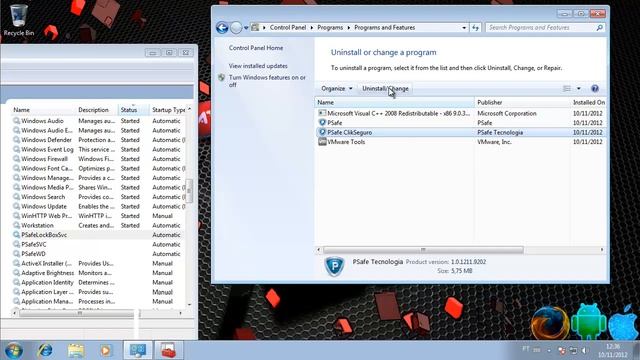Screen dimensions: 640x360
Task: Click the control panel icon in the address bar
Action: point(255,28)
